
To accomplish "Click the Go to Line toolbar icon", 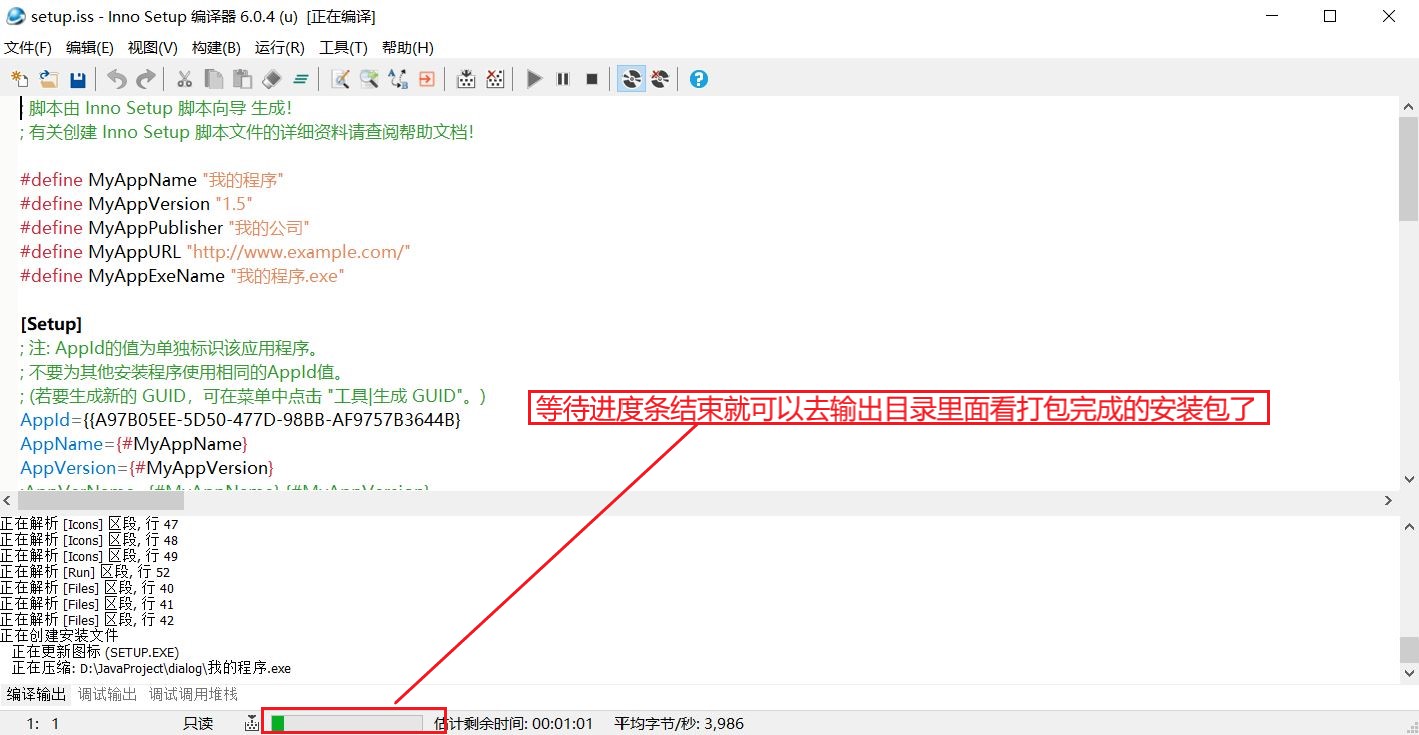I will point(427,79).
